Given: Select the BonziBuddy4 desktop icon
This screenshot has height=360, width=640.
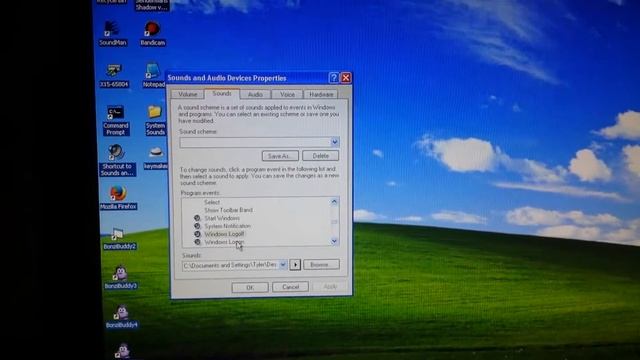Looking at the screenshot, I should coord(122,317).
